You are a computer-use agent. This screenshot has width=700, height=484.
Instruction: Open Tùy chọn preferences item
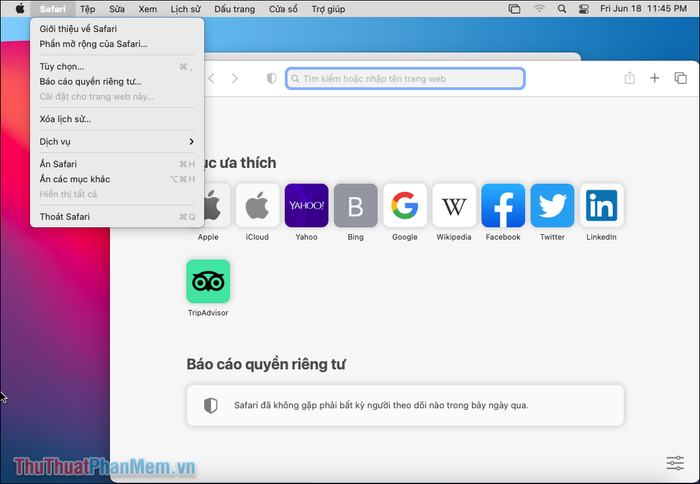coord(117,67)
